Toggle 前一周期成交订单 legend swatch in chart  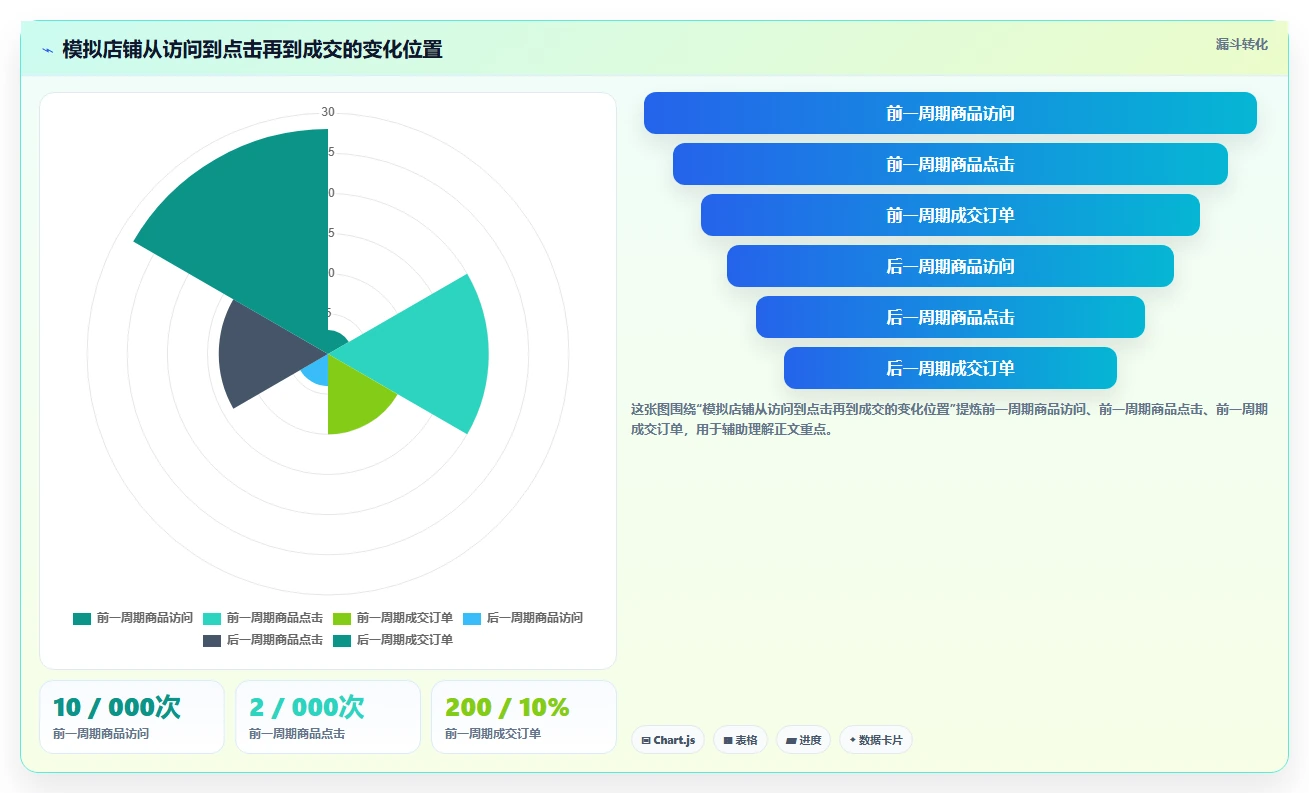pyautogui.click(x=342, y=618)
